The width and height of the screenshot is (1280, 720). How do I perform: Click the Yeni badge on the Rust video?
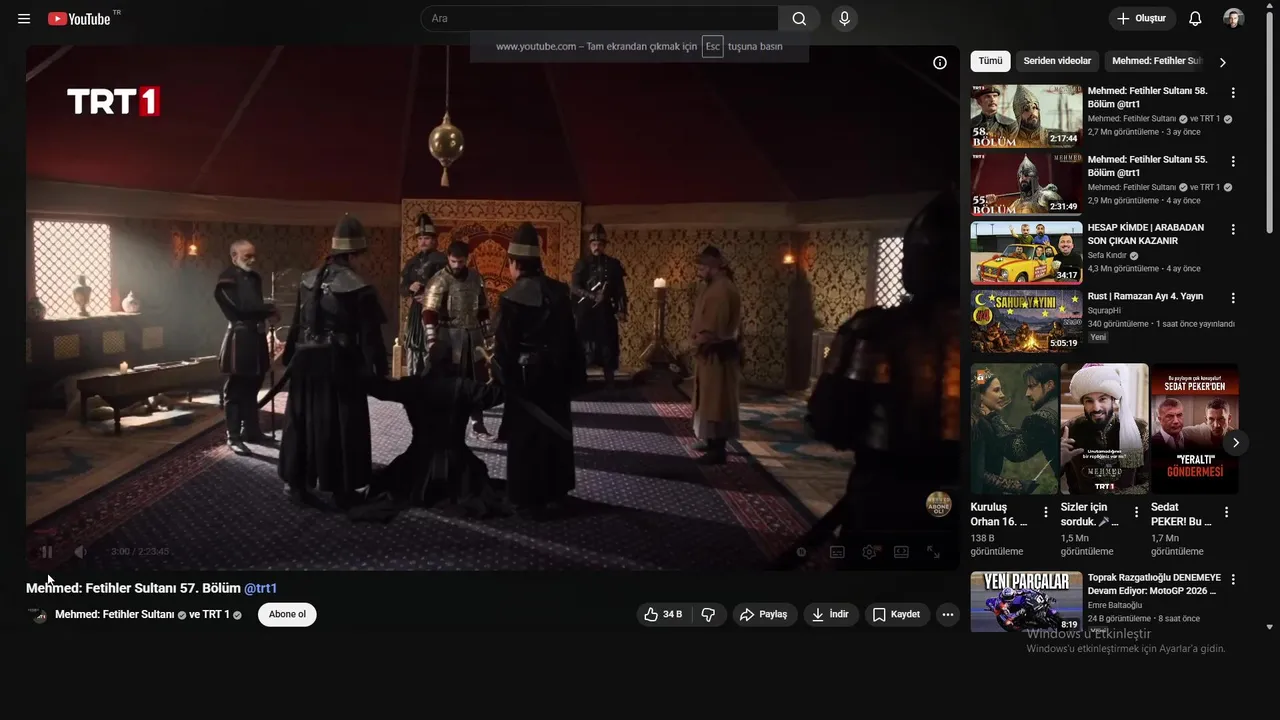[x=1098, y=337]
